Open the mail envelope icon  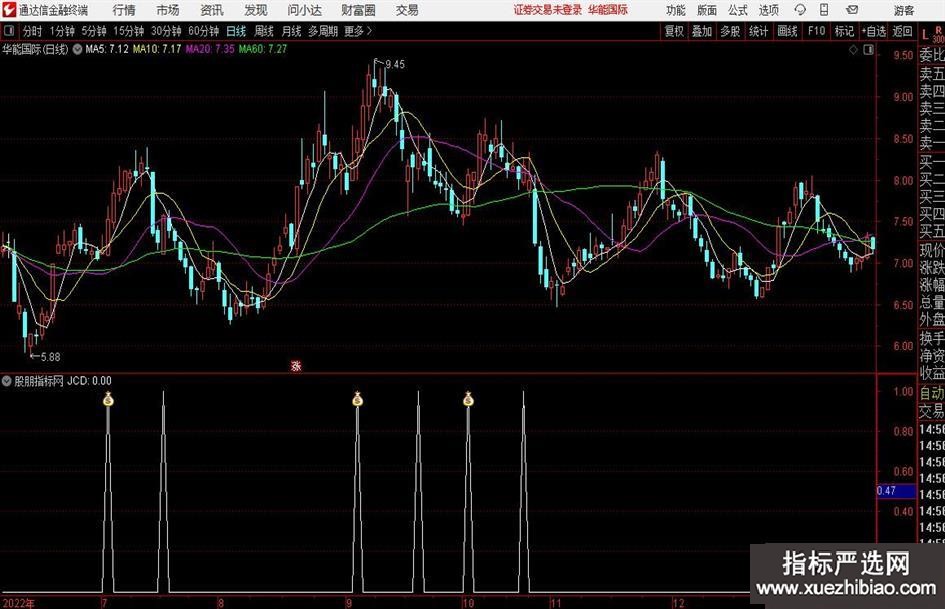point(852,10)
